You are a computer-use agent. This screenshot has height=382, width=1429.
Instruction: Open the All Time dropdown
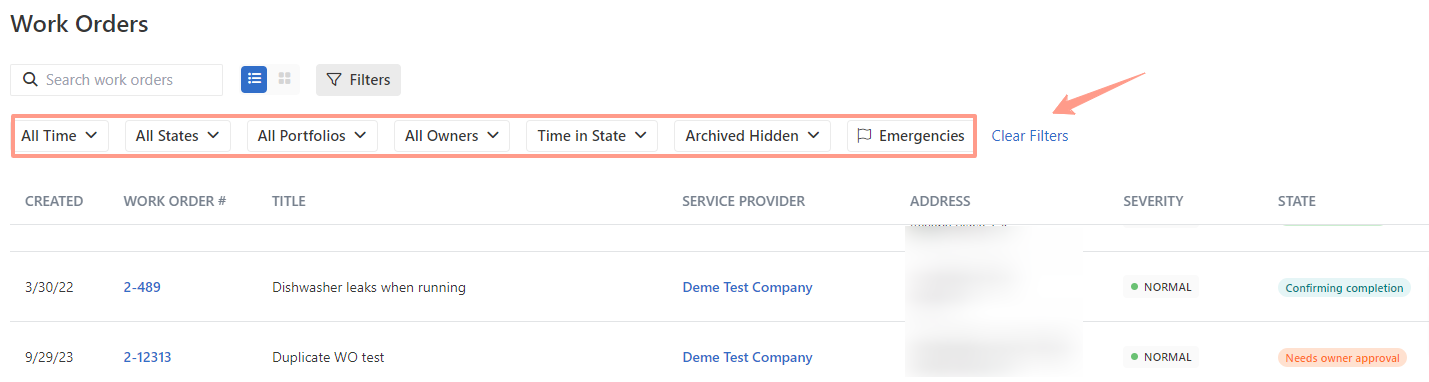(59, 136)
